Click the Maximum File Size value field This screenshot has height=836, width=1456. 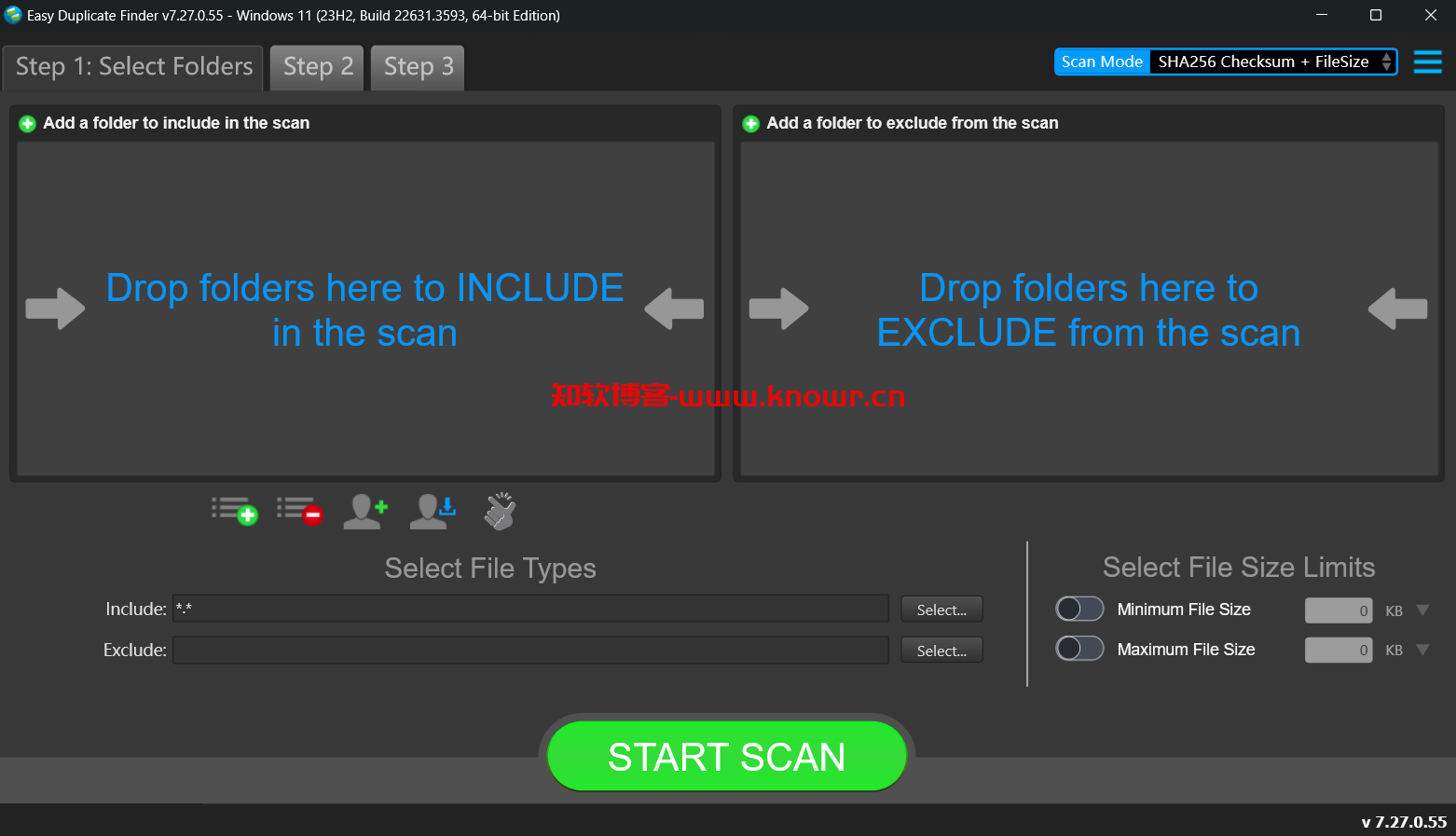1339,650
